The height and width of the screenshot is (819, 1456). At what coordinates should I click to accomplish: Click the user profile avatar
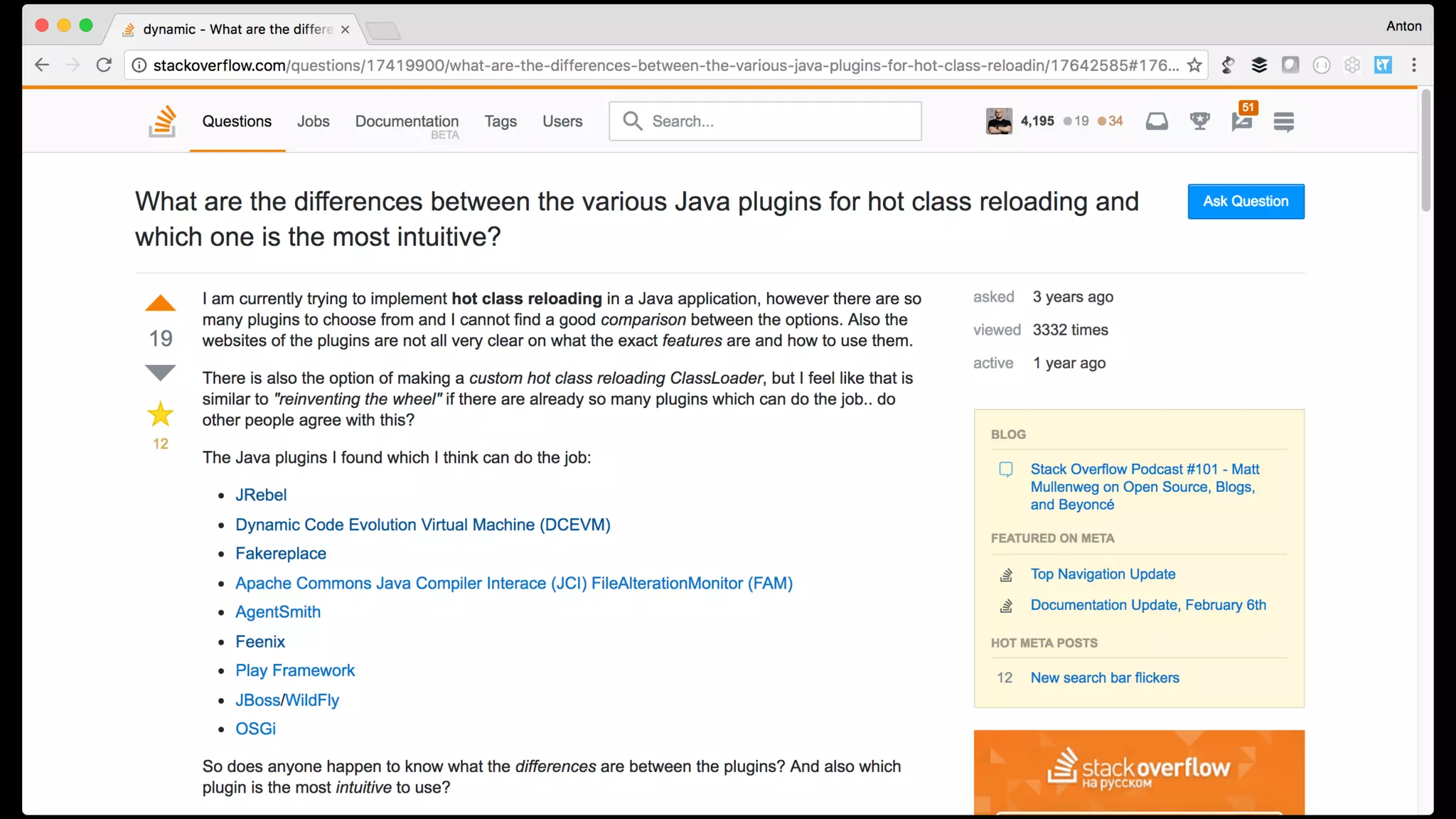click(999, 122)
